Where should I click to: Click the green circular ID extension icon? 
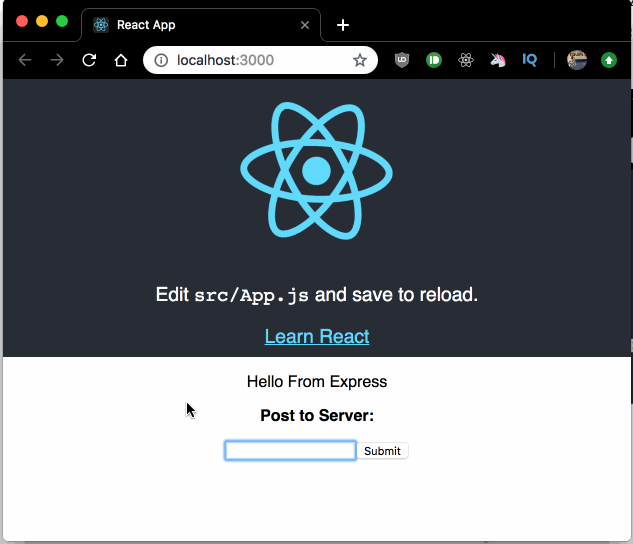tap(434, 60)
